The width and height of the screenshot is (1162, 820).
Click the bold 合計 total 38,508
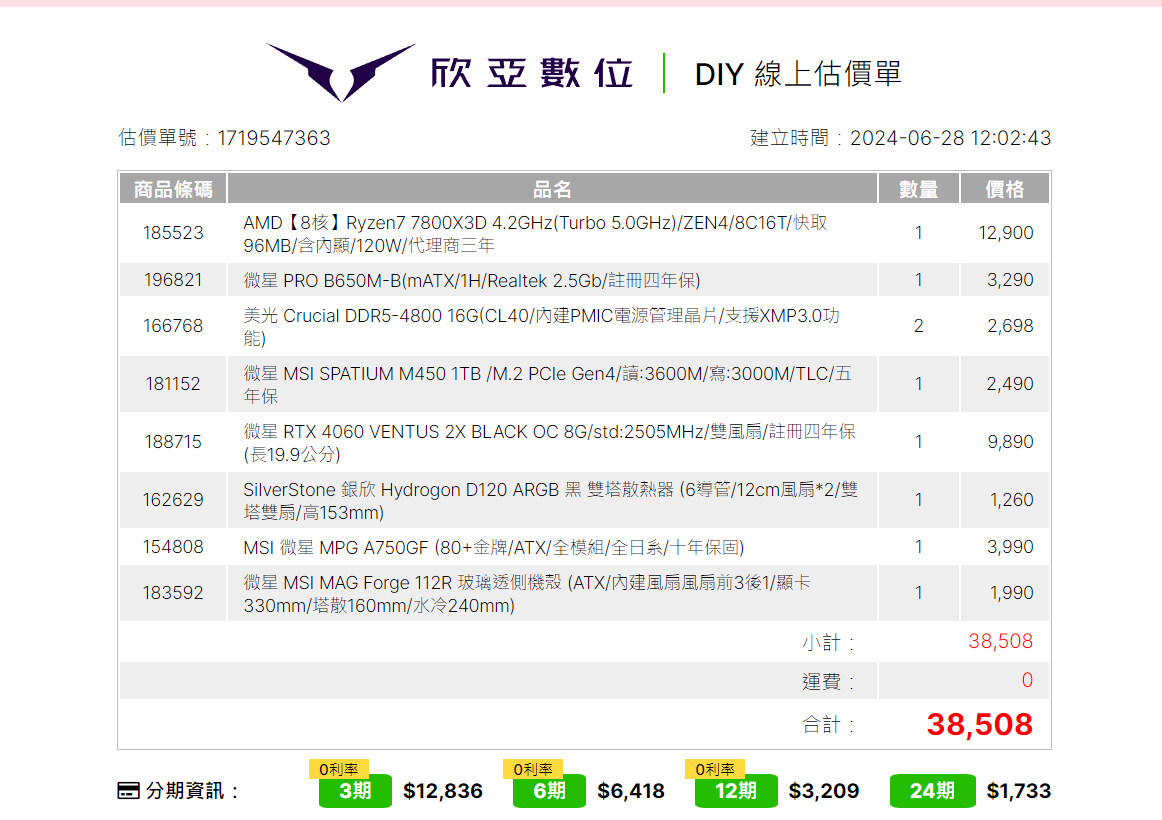pos(980,724)
